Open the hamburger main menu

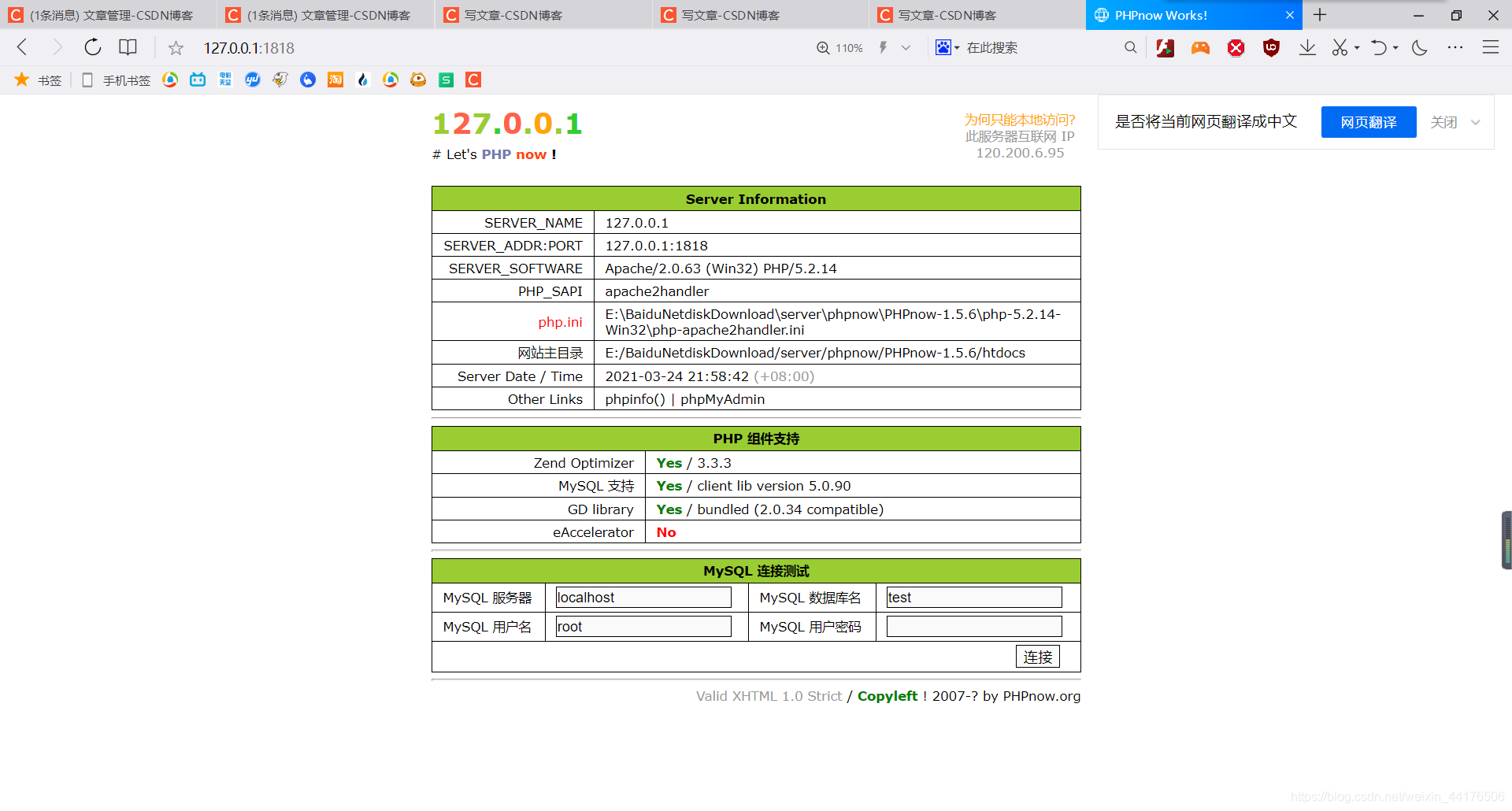pyautogui.click(x=1491, y=48)
